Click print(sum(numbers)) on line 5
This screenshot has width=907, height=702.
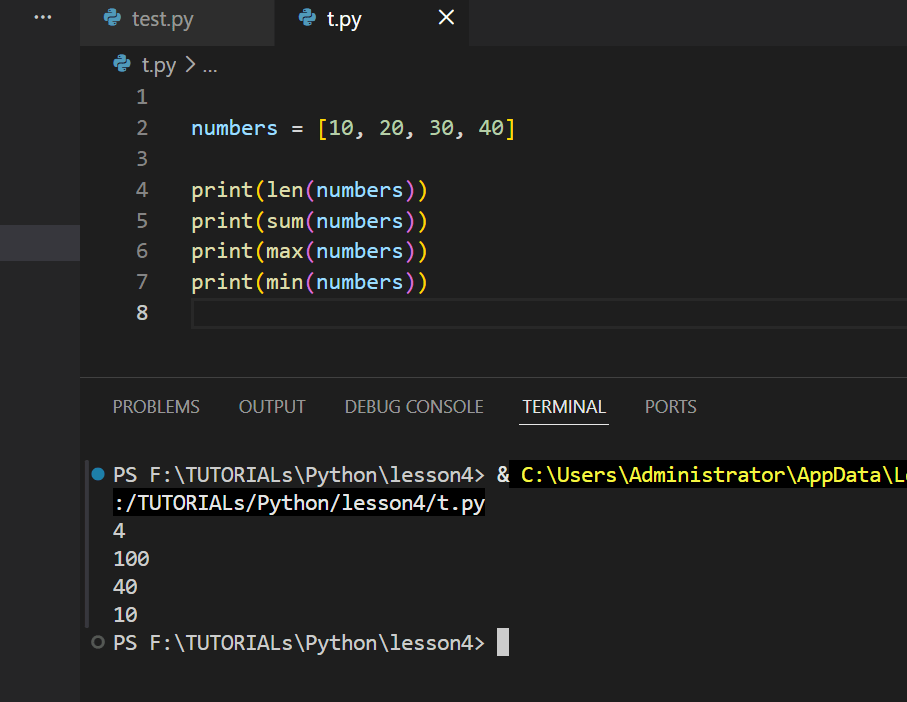(x=309, y=221)
